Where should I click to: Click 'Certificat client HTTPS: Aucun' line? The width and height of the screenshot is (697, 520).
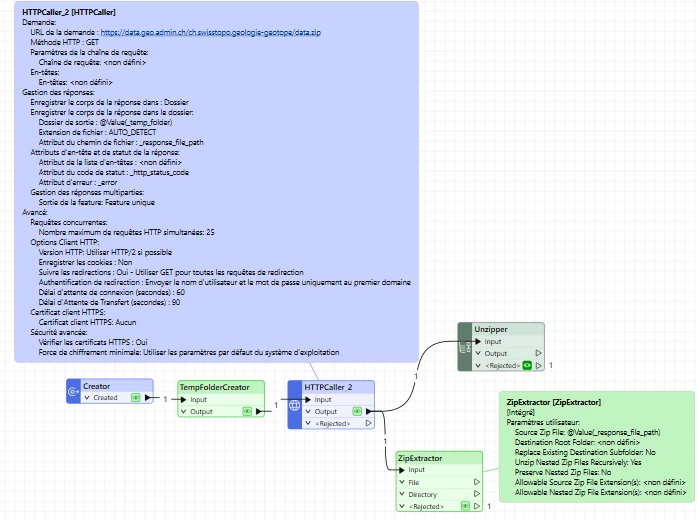(x=88, y=322)
